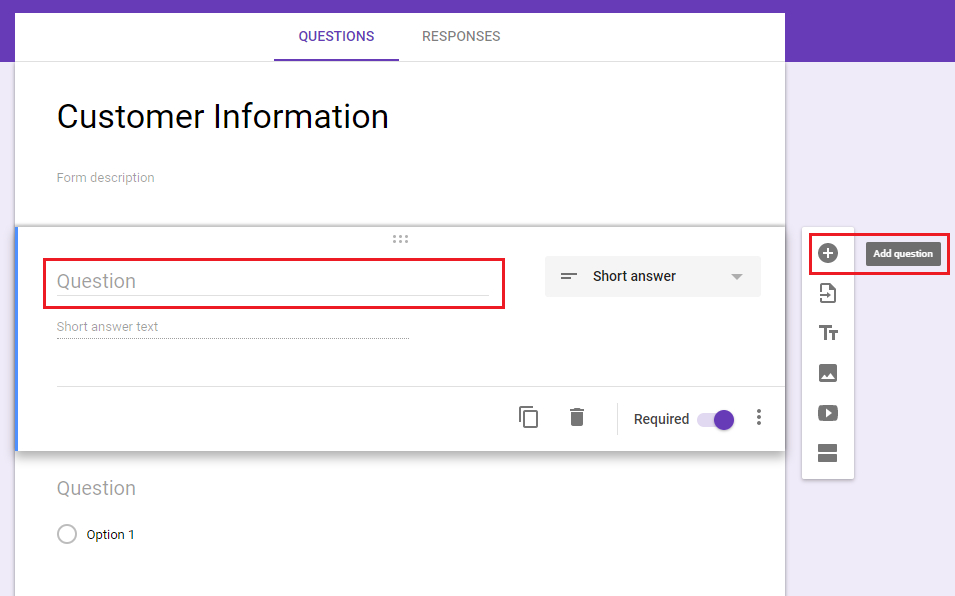
Task: Duplicate the current question
Action: (528, 417)
